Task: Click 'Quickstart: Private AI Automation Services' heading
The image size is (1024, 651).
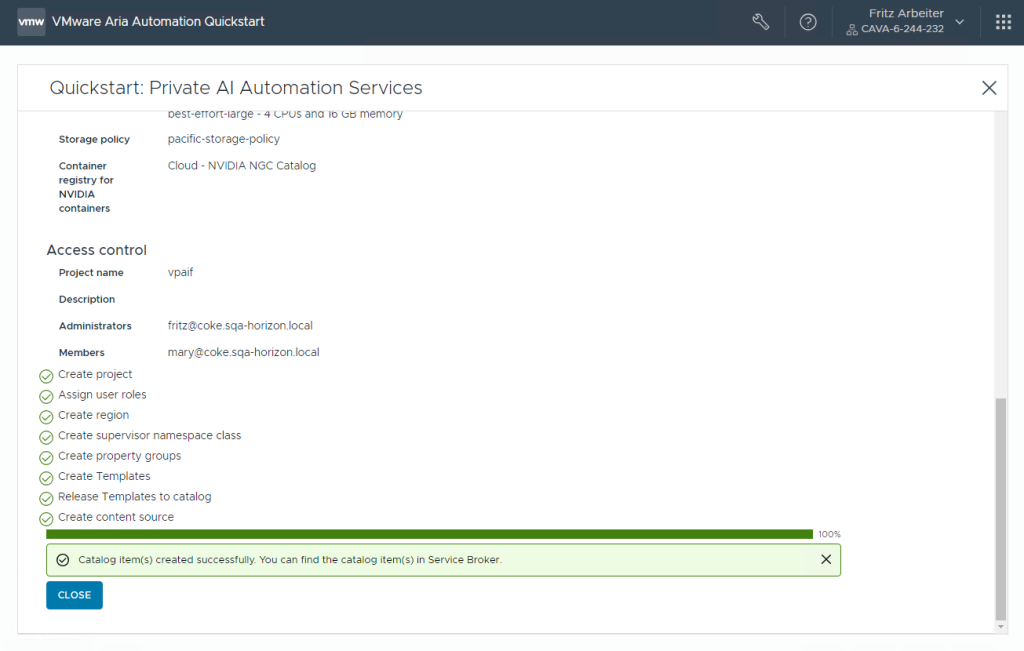Action: (x=236, y=87)
